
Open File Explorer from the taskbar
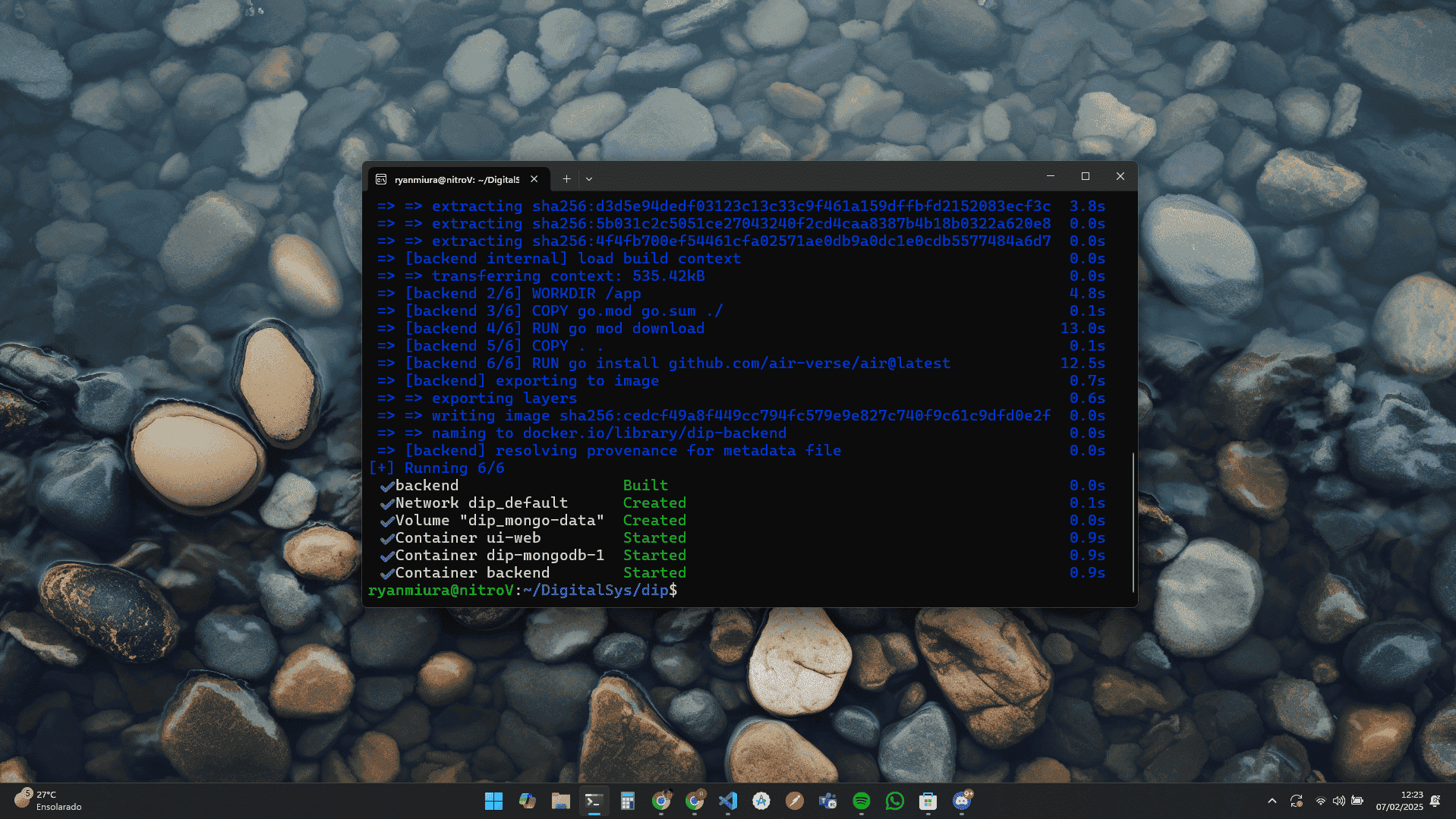[560, 801]
